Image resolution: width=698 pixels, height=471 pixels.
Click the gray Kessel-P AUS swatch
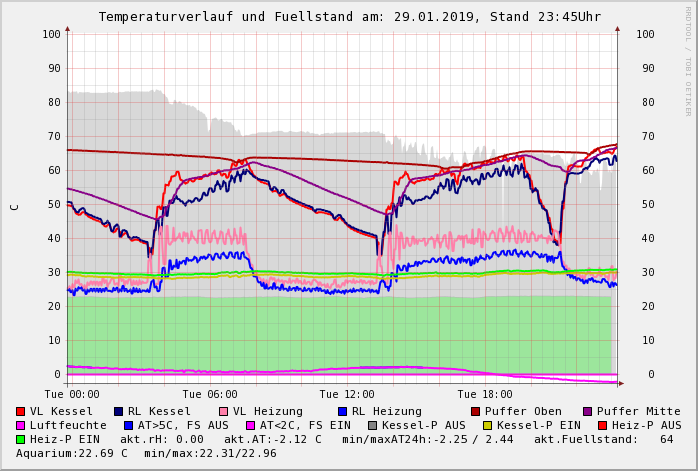click(x=371, y=425)
